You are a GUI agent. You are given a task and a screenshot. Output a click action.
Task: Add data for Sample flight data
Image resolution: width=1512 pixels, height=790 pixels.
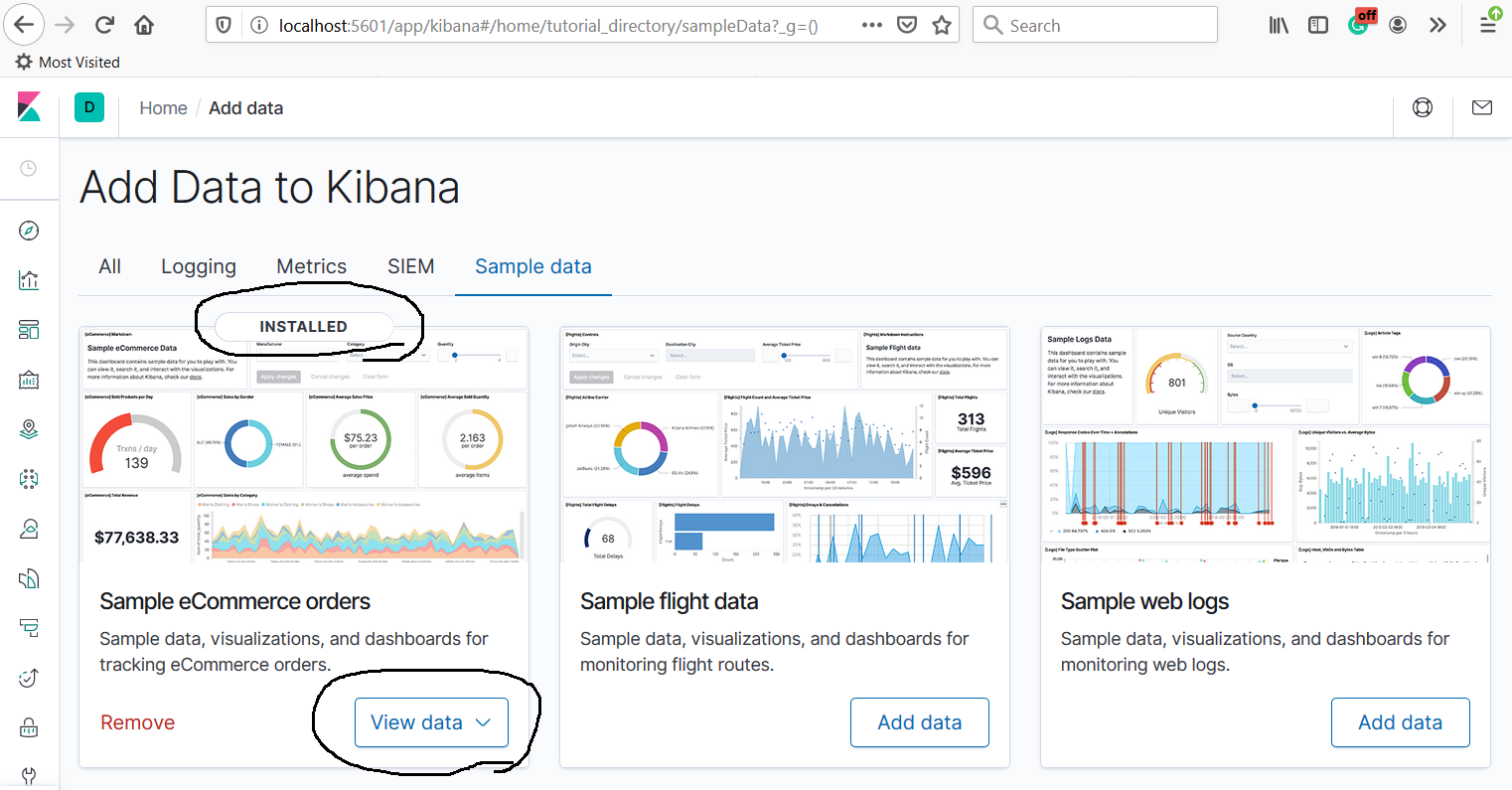click(920, 722)
